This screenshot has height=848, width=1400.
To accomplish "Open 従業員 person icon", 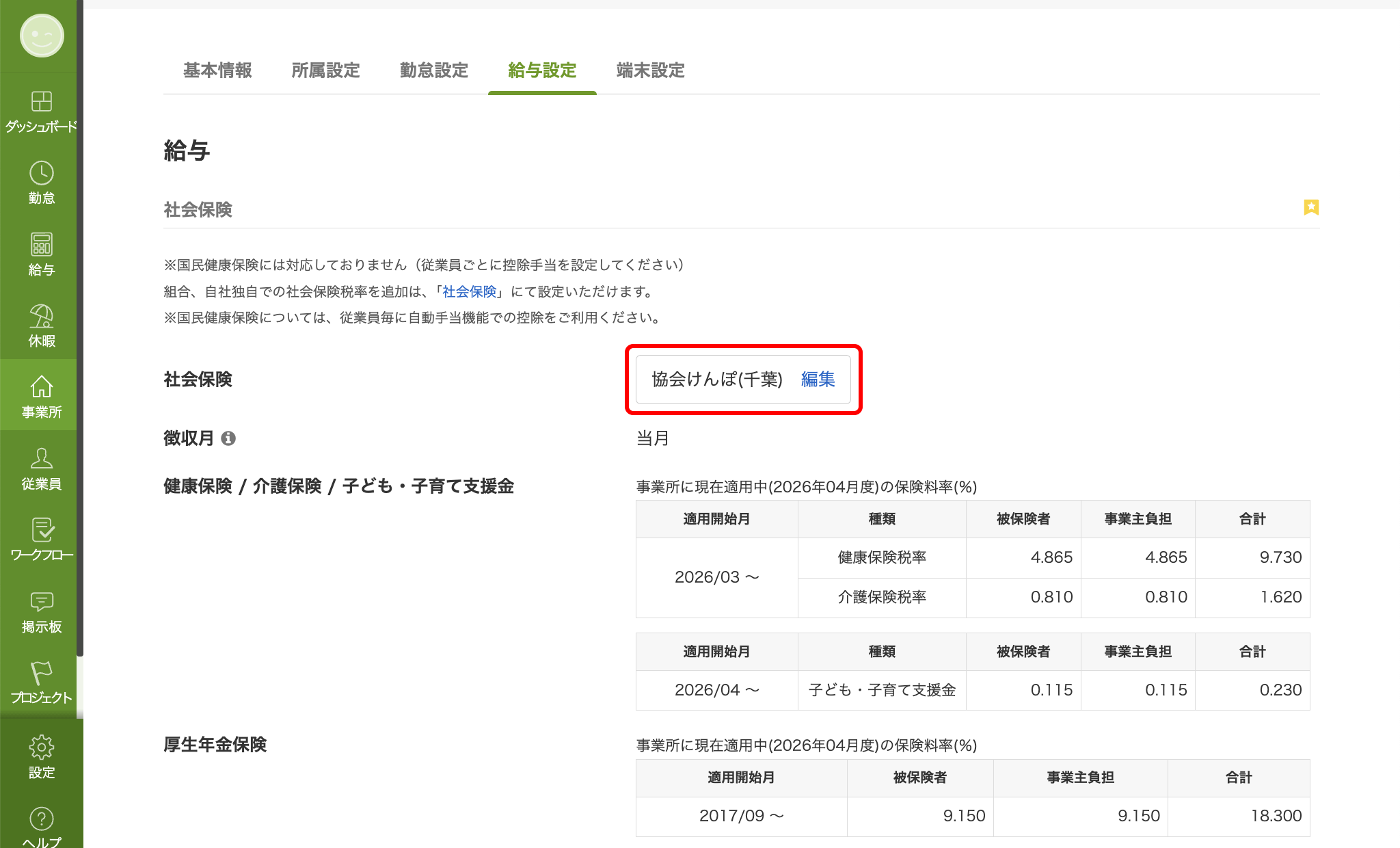I will point(41,459).
